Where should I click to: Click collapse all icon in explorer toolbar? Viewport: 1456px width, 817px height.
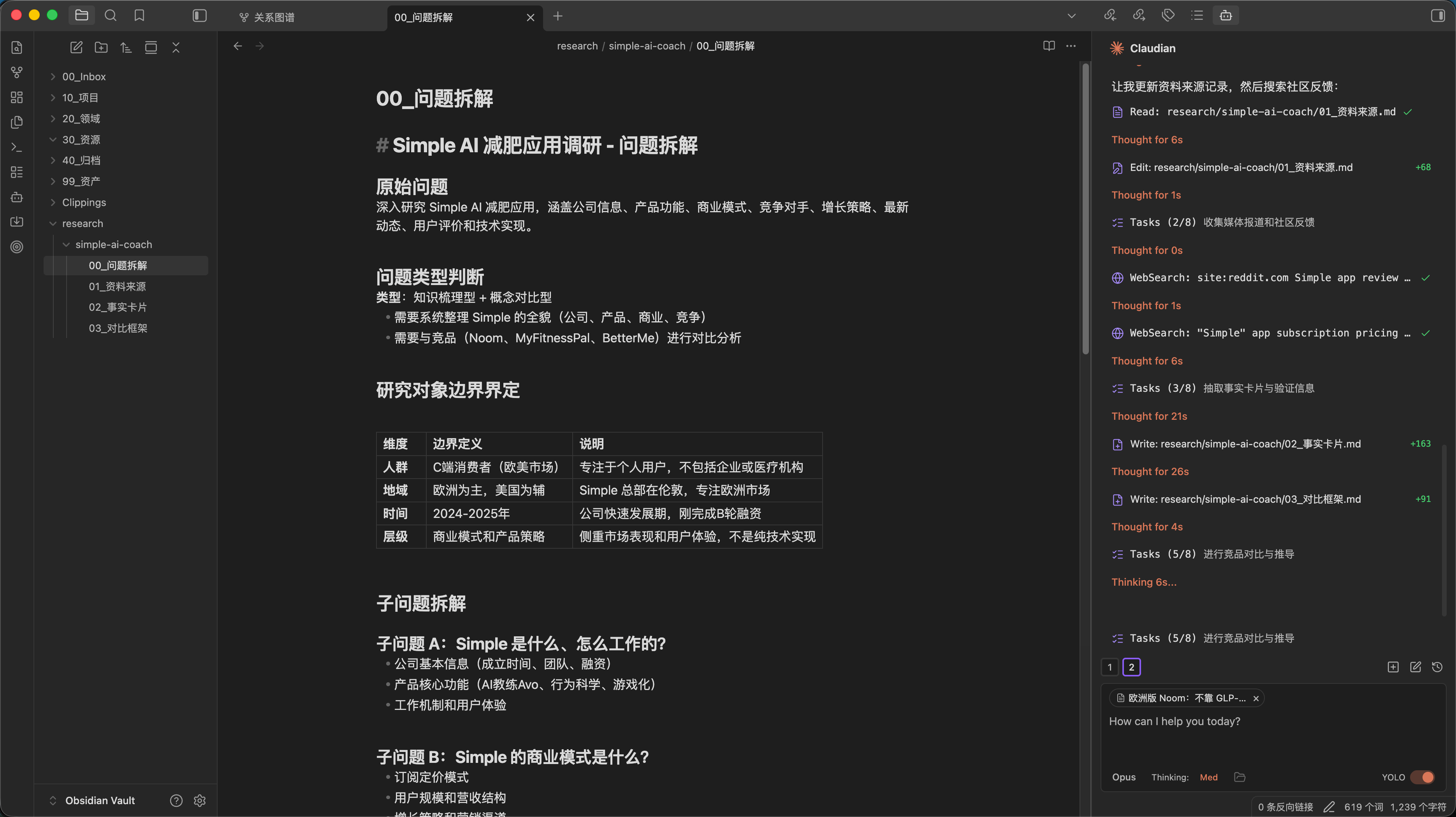tap(176, 48)
